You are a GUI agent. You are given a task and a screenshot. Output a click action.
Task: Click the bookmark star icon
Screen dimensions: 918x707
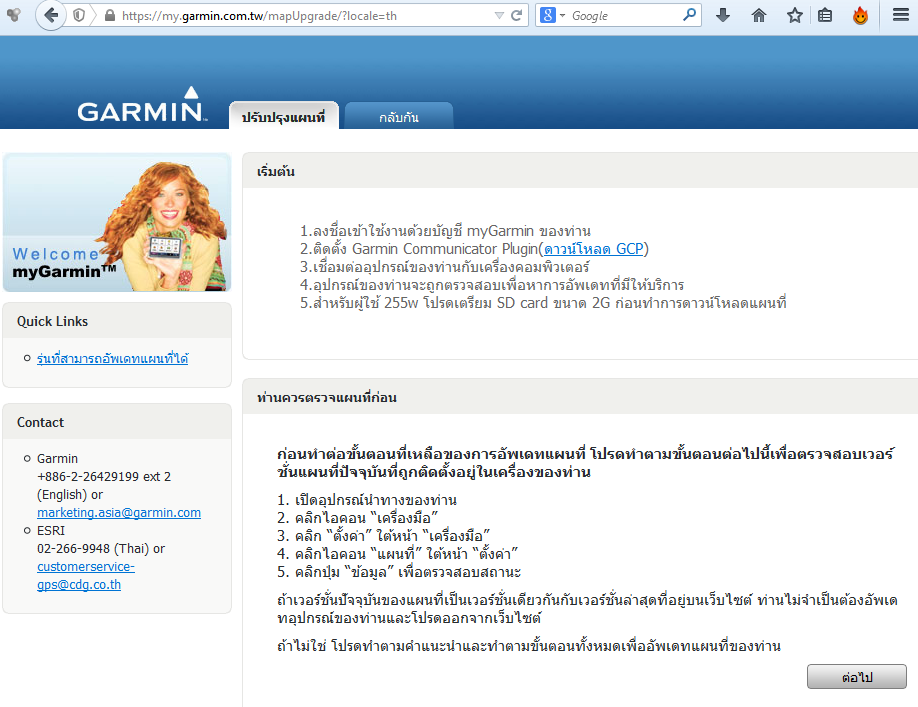click(x=794, y=15)
